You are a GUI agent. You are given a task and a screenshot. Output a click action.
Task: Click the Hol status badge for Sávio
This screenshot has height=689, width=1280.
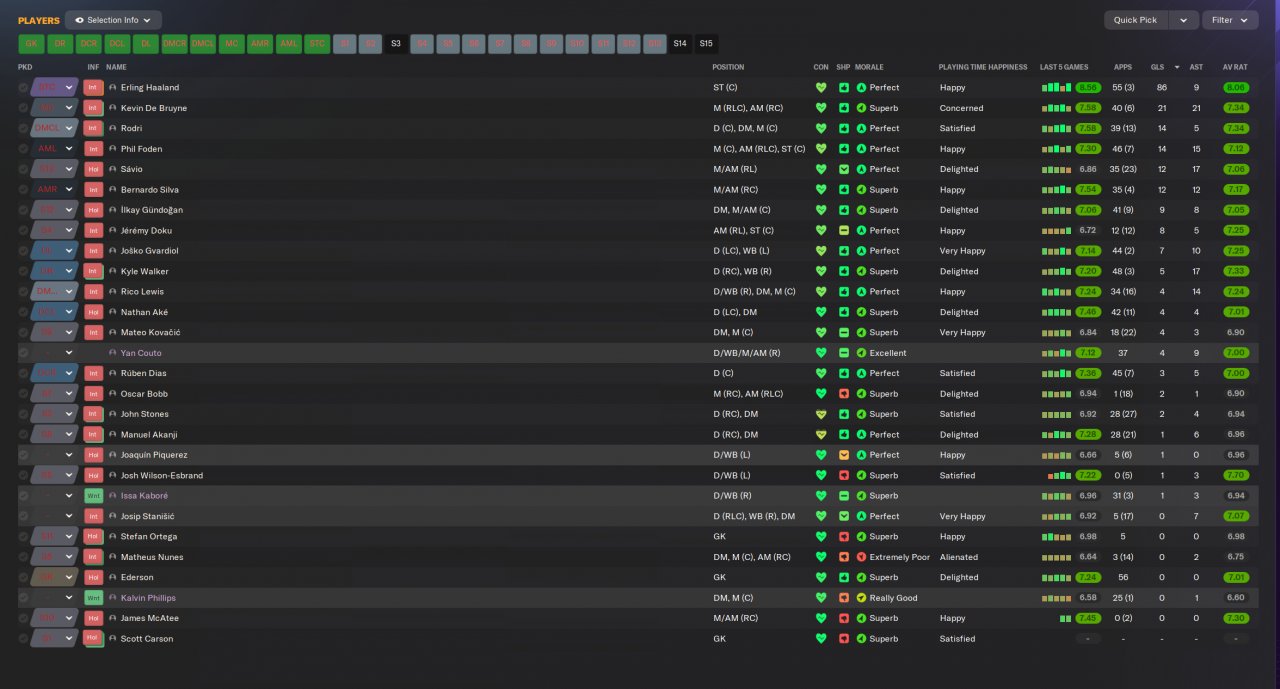tap(93, 169)
